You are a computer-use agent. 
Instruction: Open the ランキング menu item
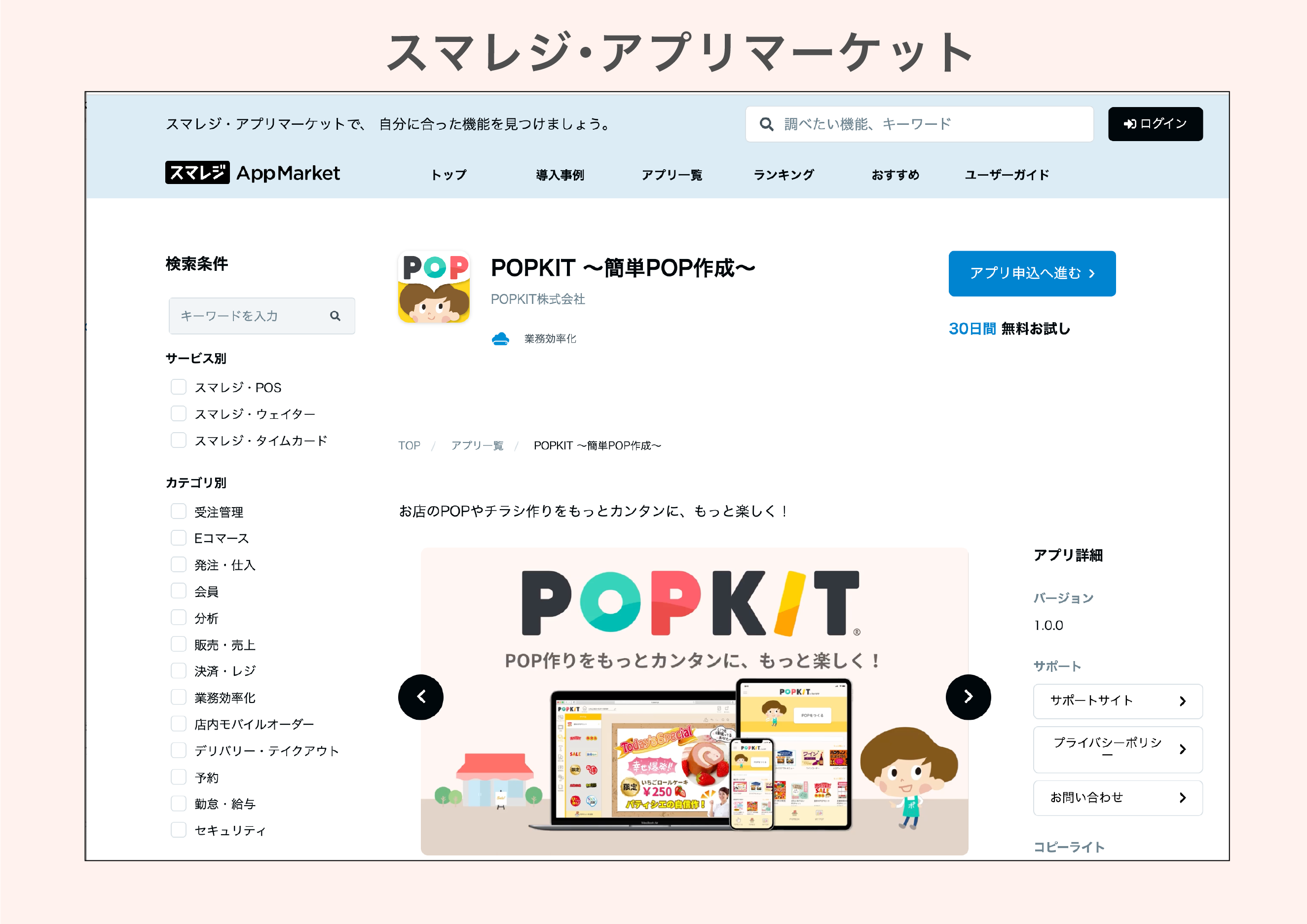pos(784,175)
